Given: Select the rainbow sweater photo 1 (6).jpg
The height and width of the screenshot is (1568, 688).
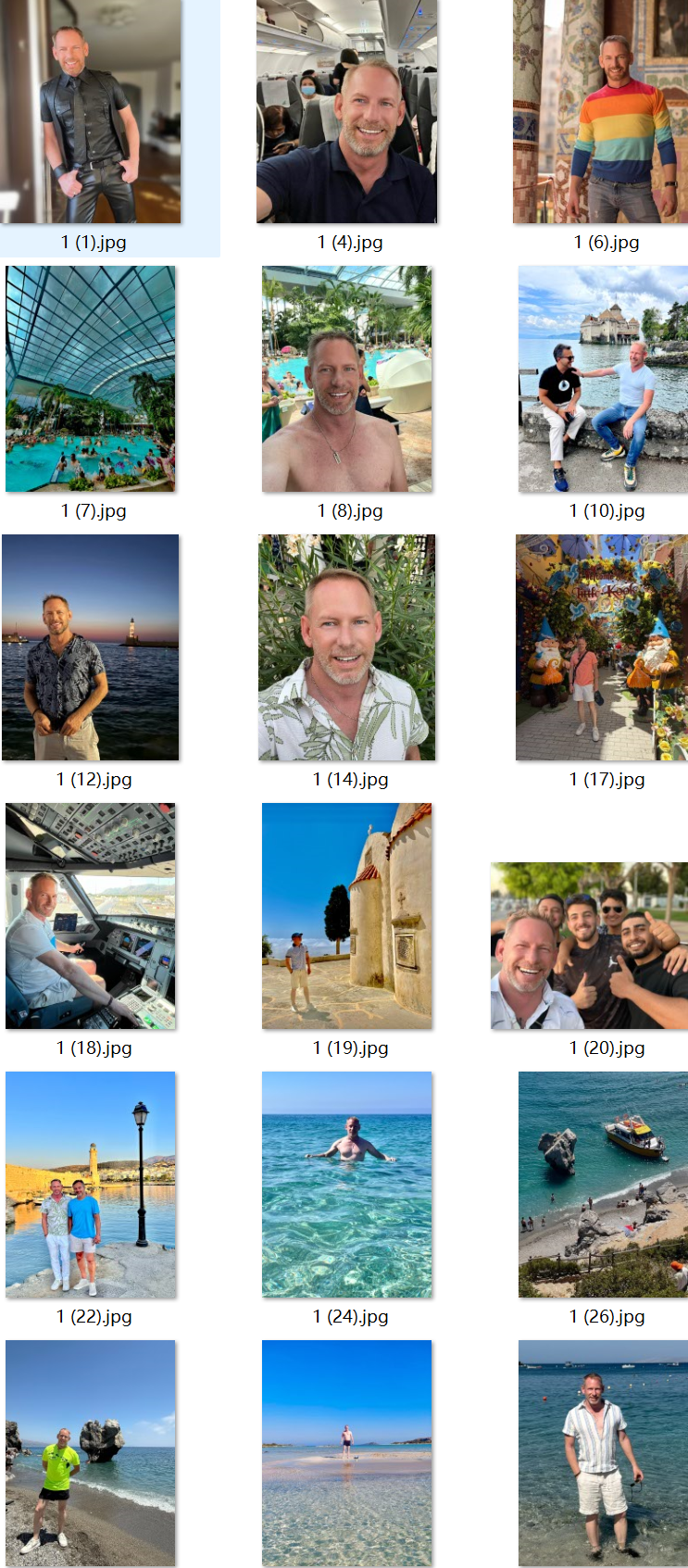Looking at the screenshot, I should pyautogui.click(x=601, y=111).
